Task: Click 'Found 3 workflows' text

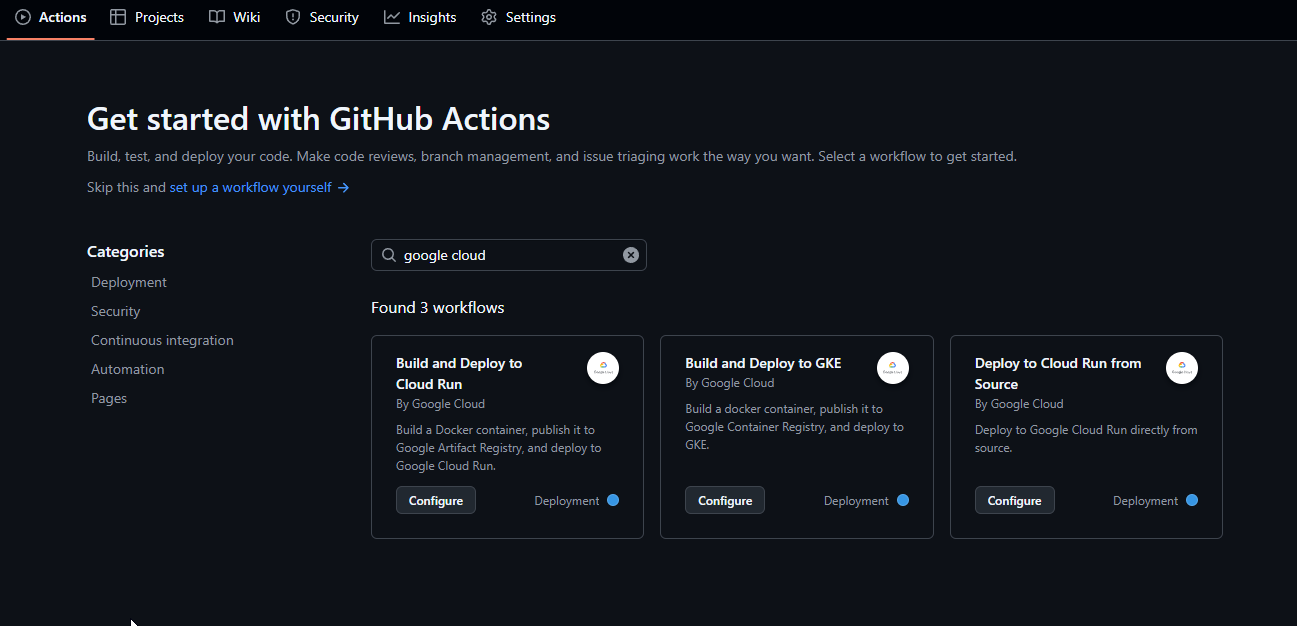Action: [438, 307]
